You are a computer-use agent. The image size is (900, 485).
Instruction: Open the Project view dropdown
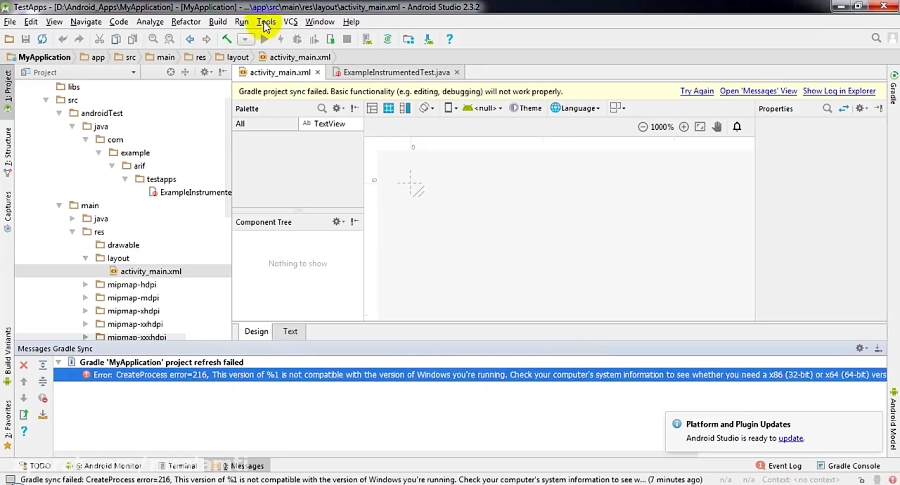(x=79, y=72)
